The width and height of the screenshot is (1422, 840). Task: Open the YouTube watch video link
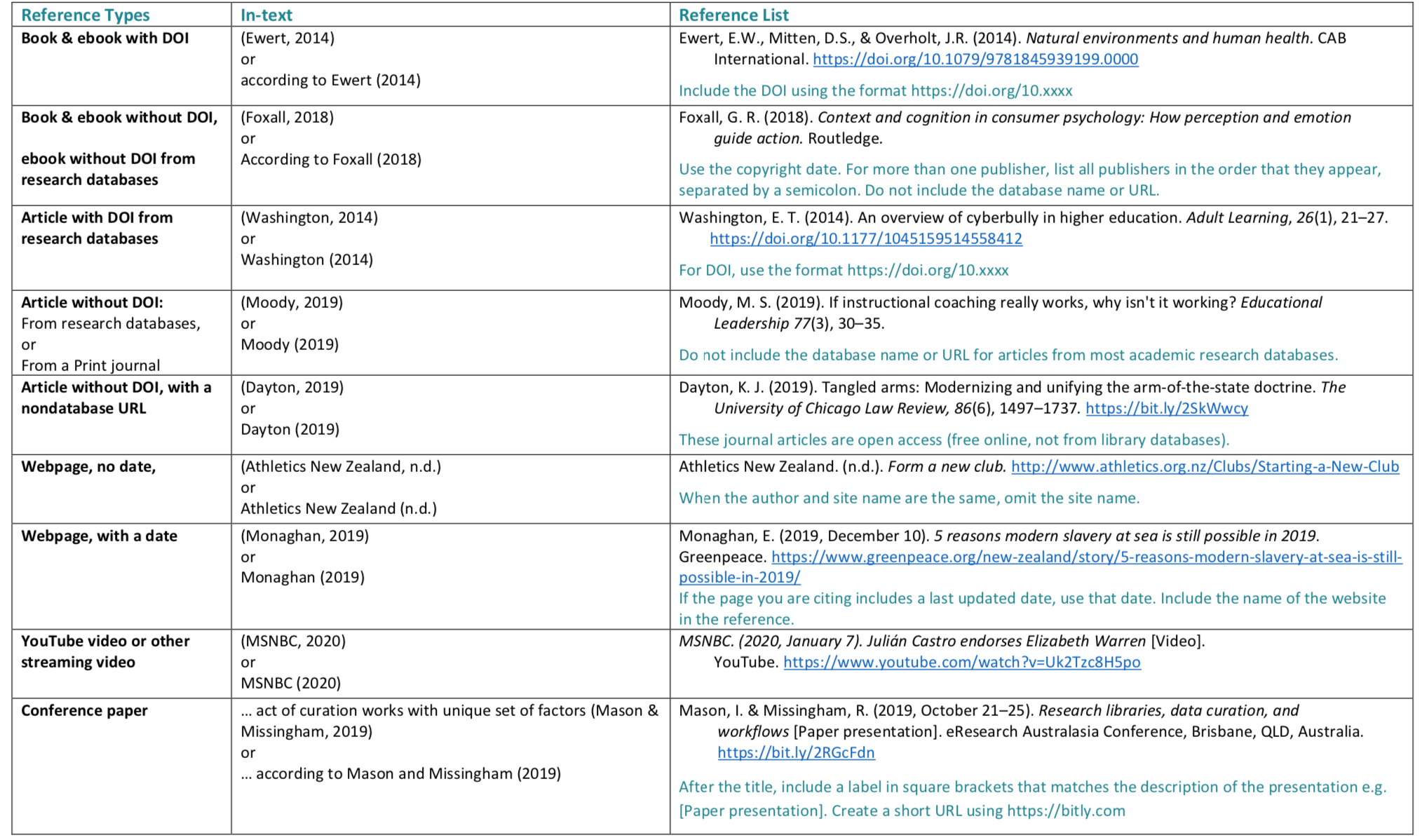(x=962, y=663)
